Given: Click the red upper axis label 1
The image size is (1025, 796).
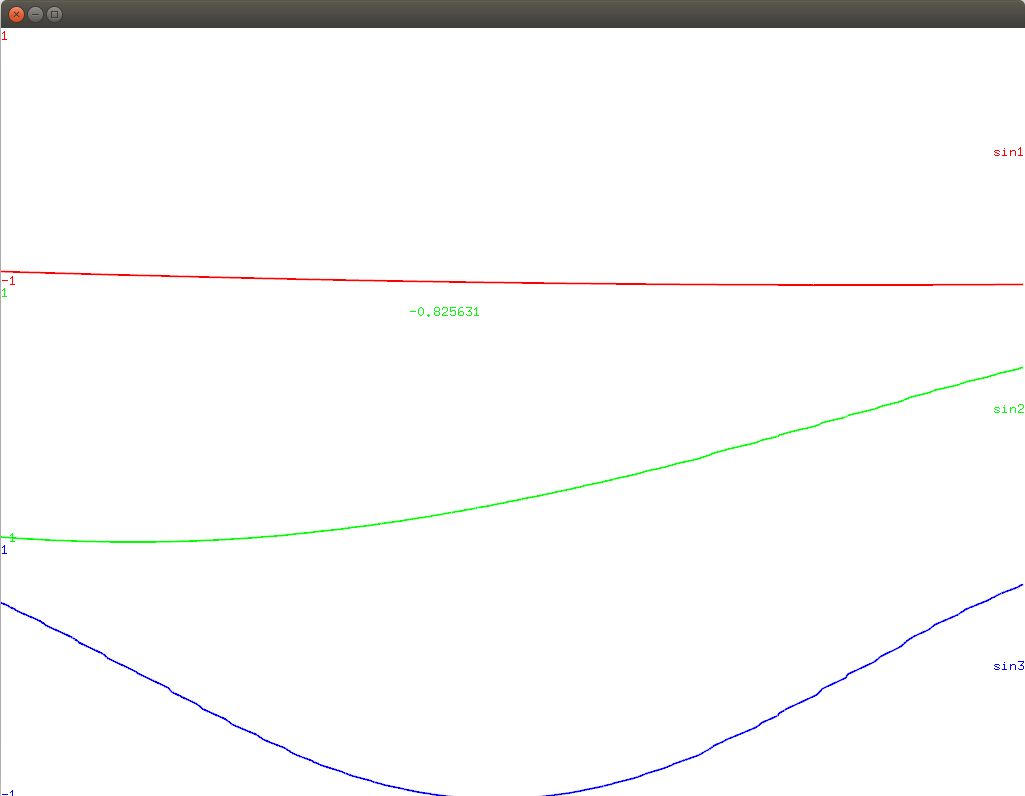Looking at the screenshot, I should tap(4, 36).
